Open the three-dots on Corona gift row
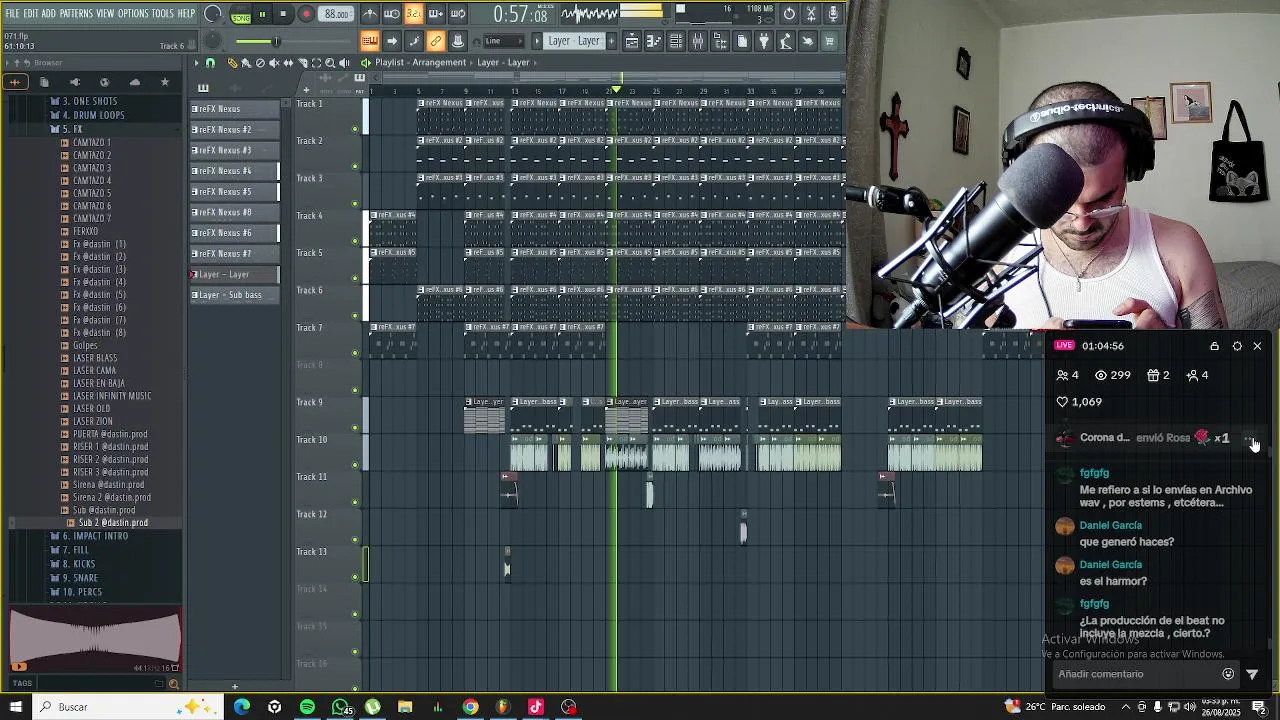Viewport: 1280px width, 720px height. (x=1248, y=438)
